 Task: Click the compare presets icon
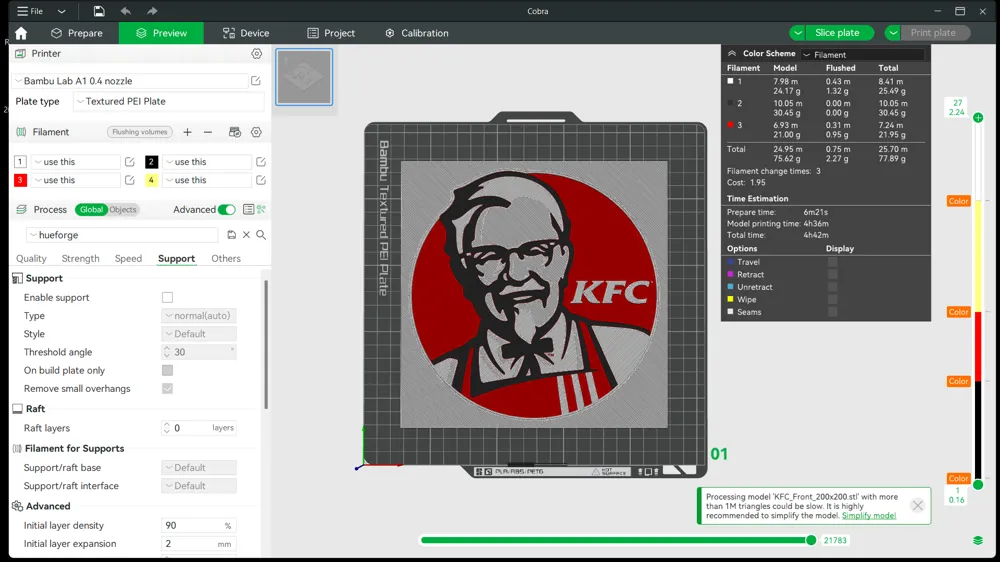(x=261, y=209)
